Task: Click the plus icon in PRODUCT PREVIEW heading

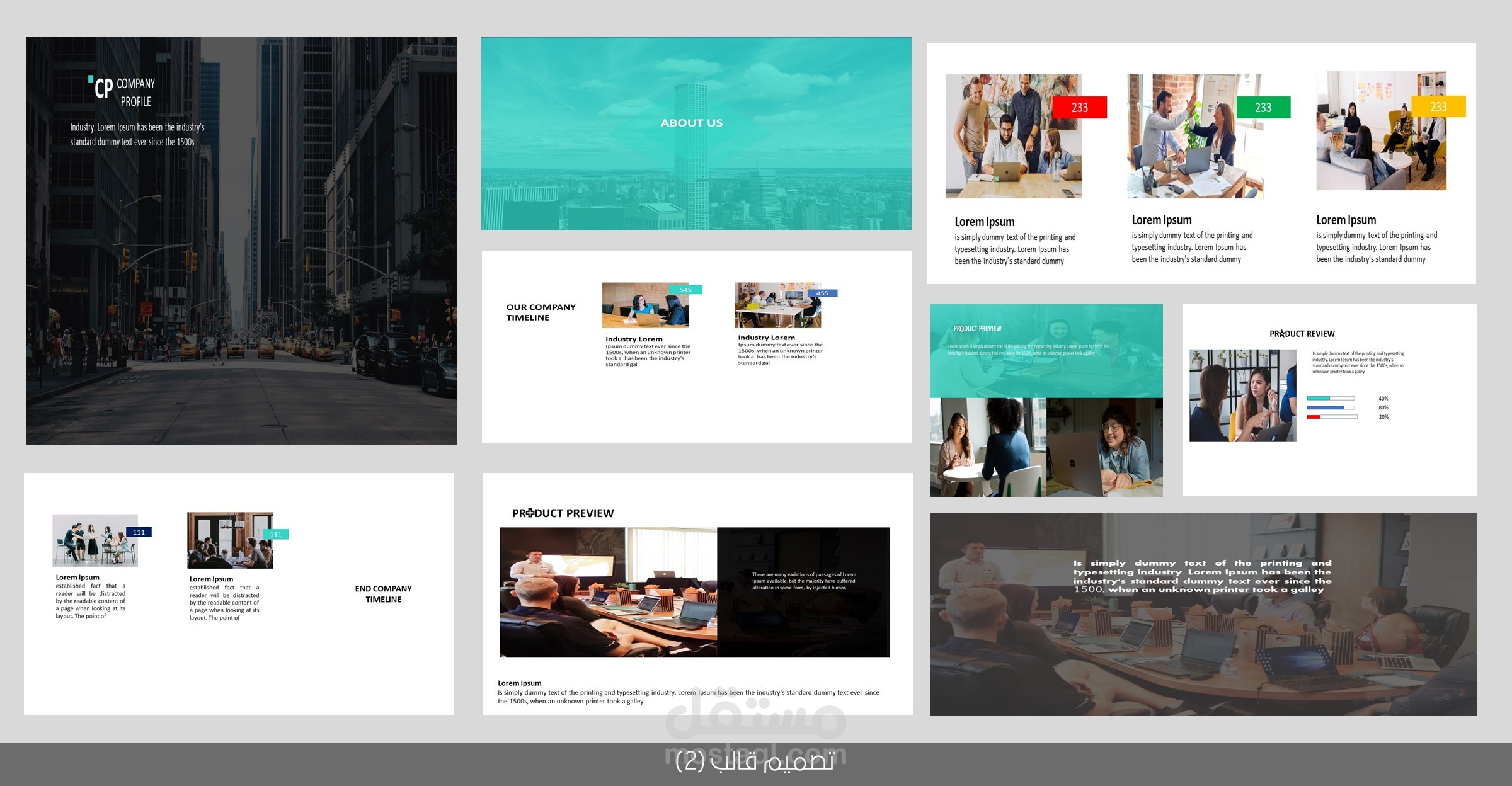Action: [531, 513]
